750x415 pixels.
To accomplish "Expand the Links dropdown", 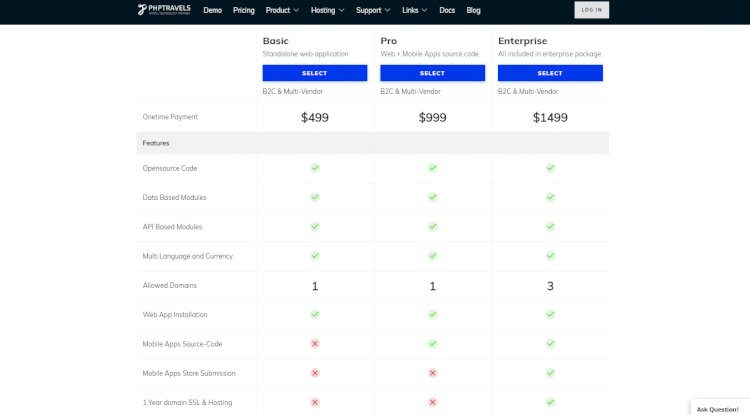I will 415,10.
